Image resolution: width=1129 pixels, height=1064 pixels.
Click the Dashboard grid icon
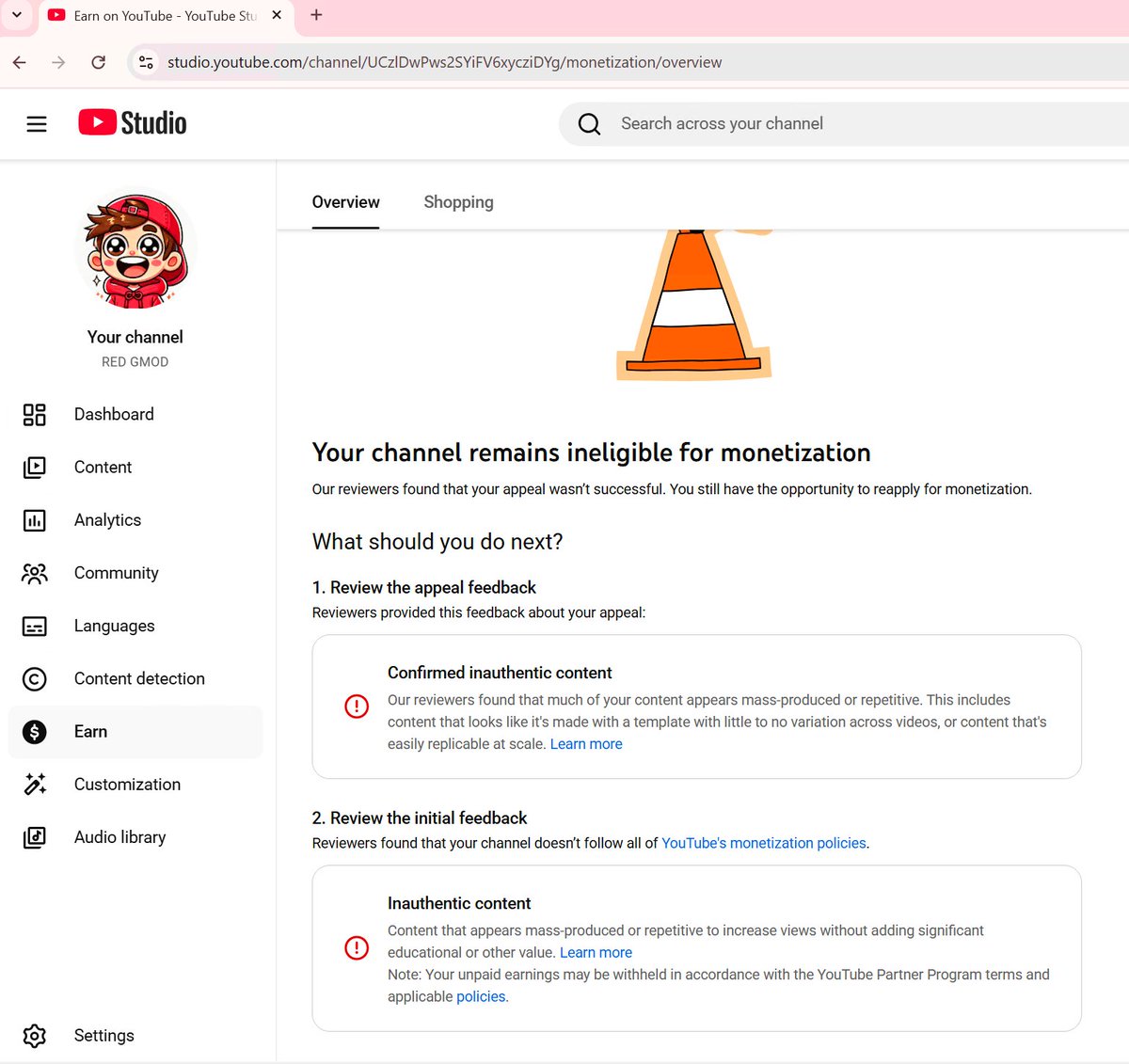tap(35, 415)
